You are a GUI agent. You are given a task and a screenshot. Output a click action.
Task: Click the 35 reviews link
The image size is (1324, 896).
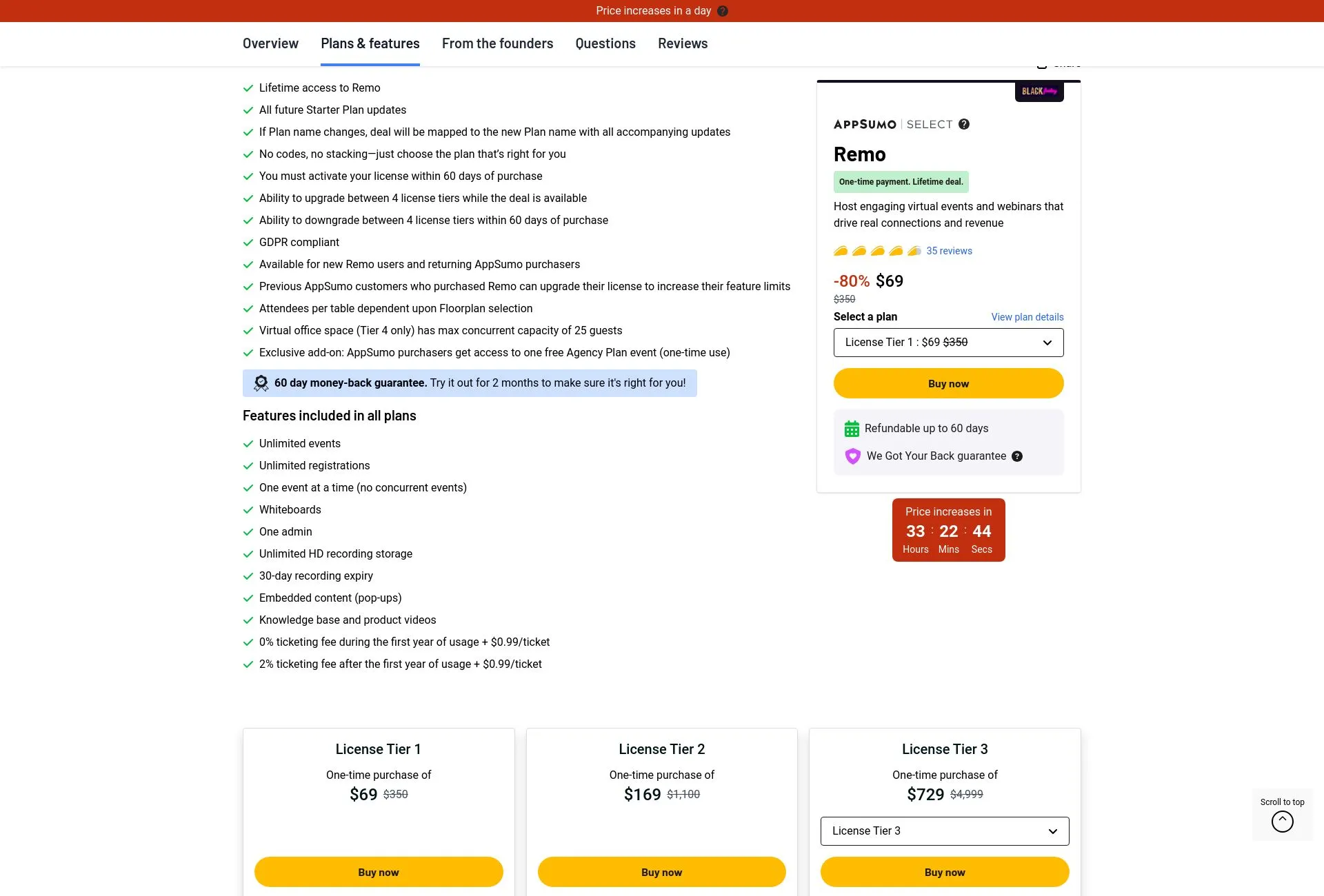pyautogui.click(x=949, y=251)
